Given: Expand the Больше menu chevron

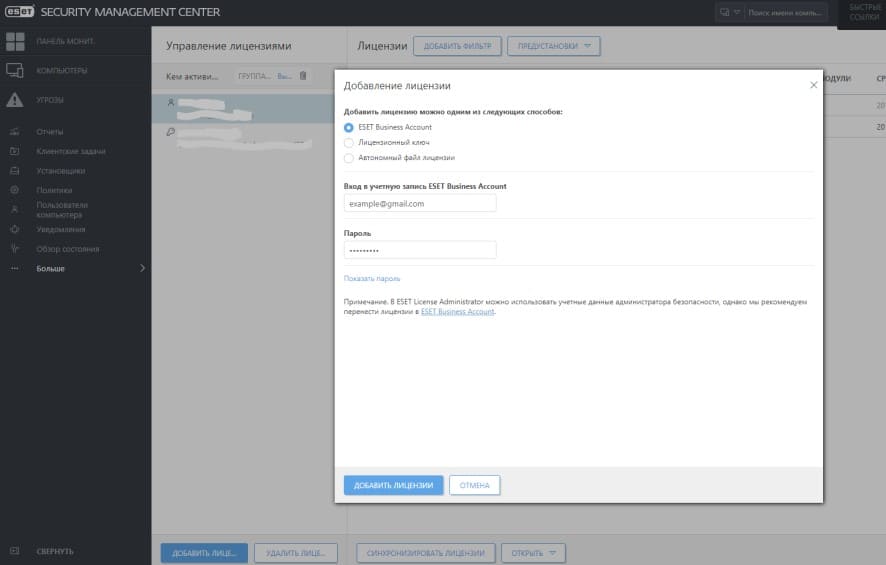Looking at the screenshot, I should tap(142, 268).
